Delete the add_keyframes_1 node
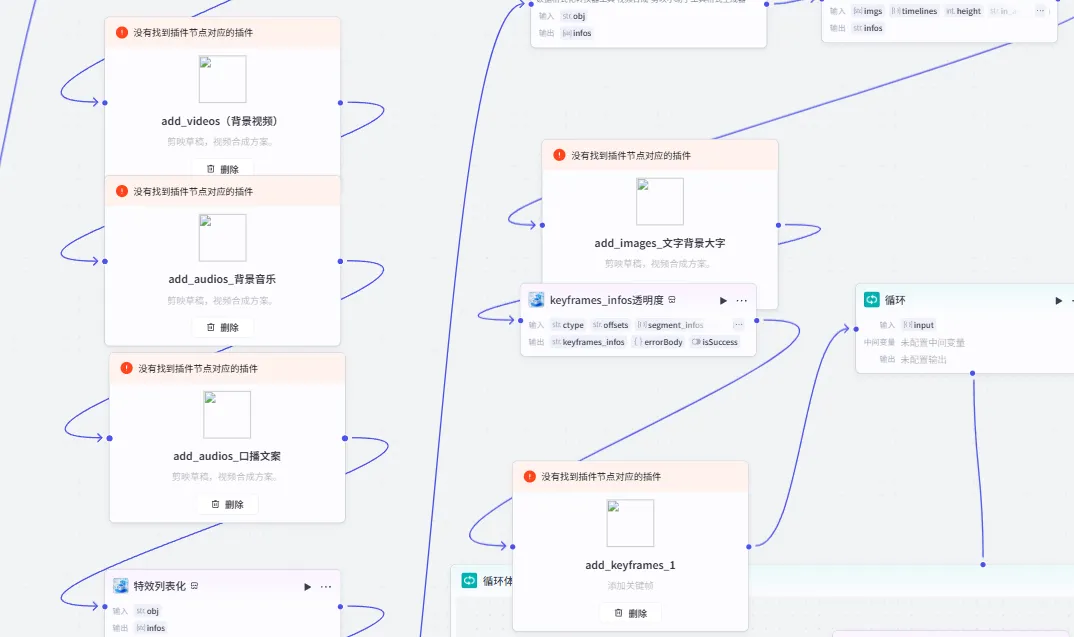 (631, 613)
